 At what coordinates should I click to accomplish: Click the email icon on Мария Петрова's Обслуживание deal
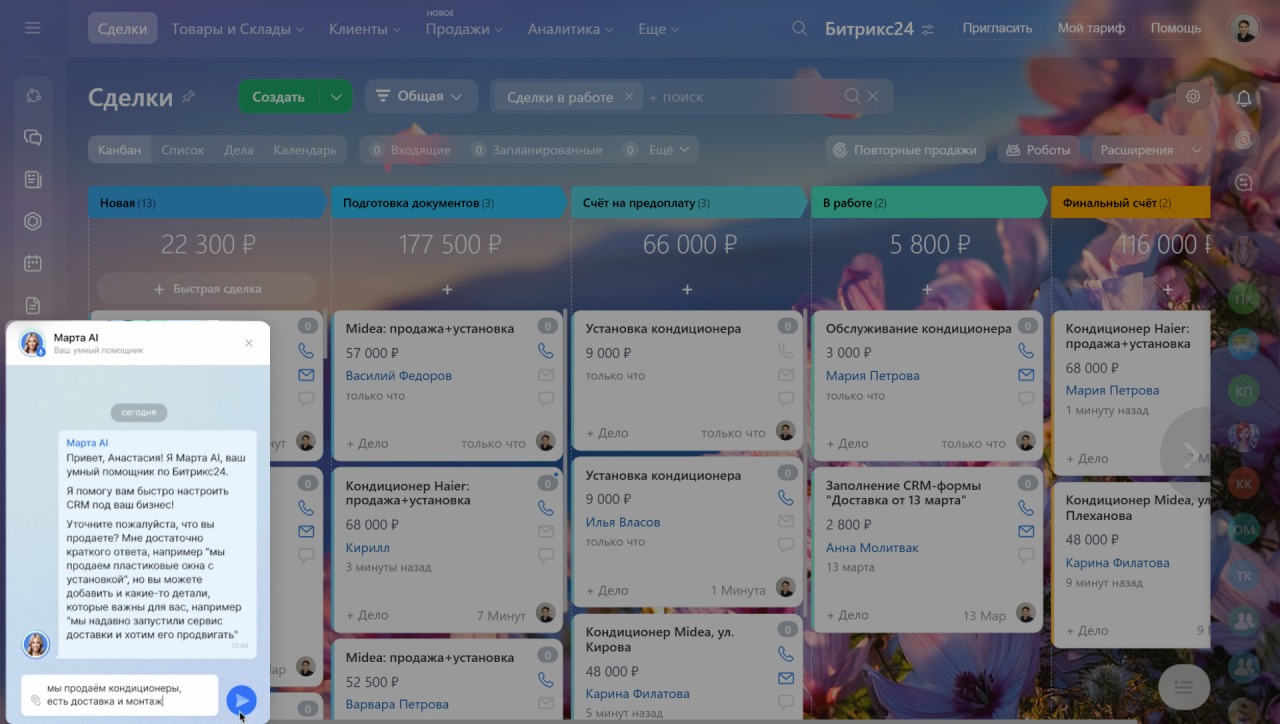click(1025, 375)
